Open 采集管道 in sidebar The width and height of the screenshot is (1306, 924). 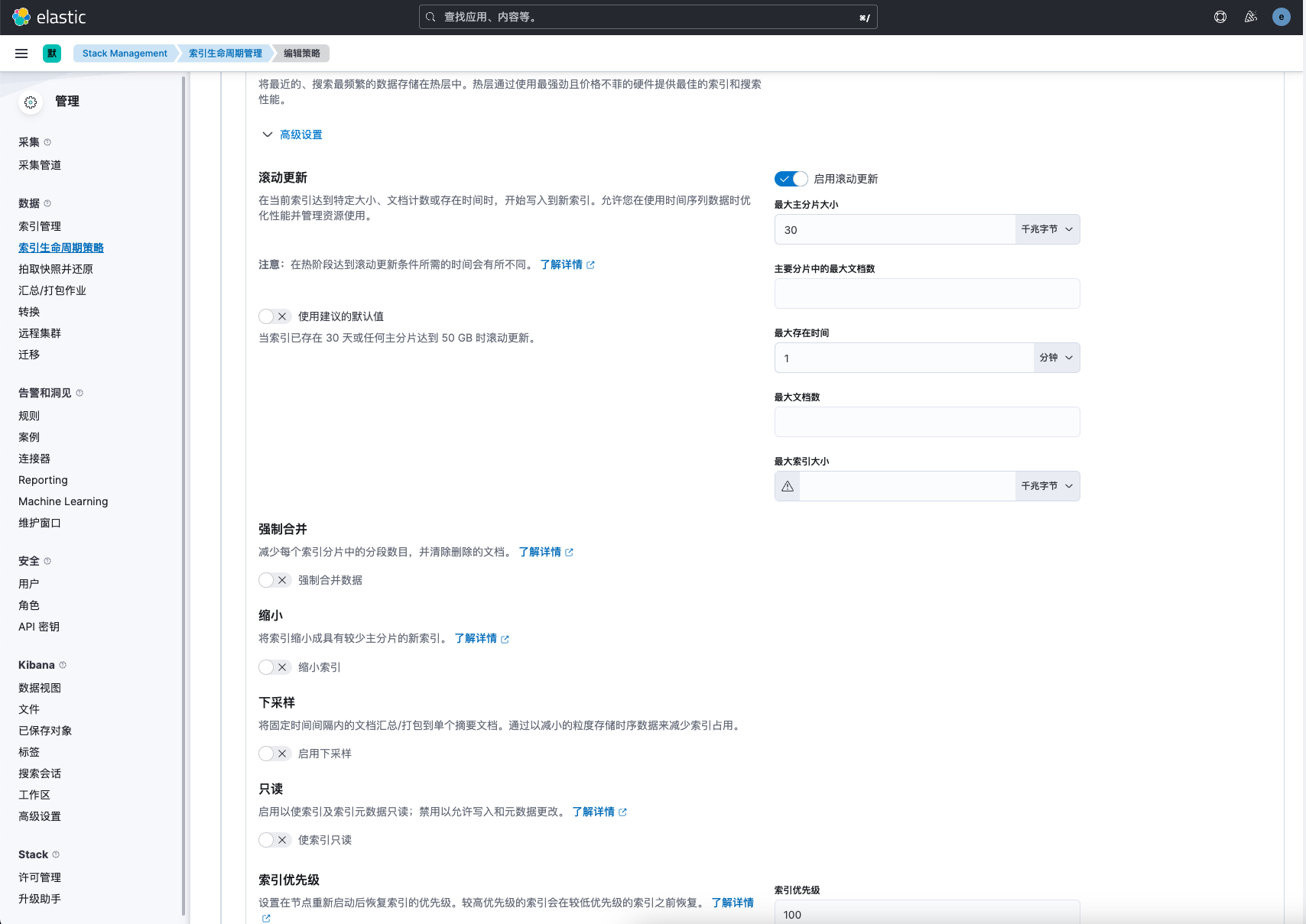coord(40,165)
